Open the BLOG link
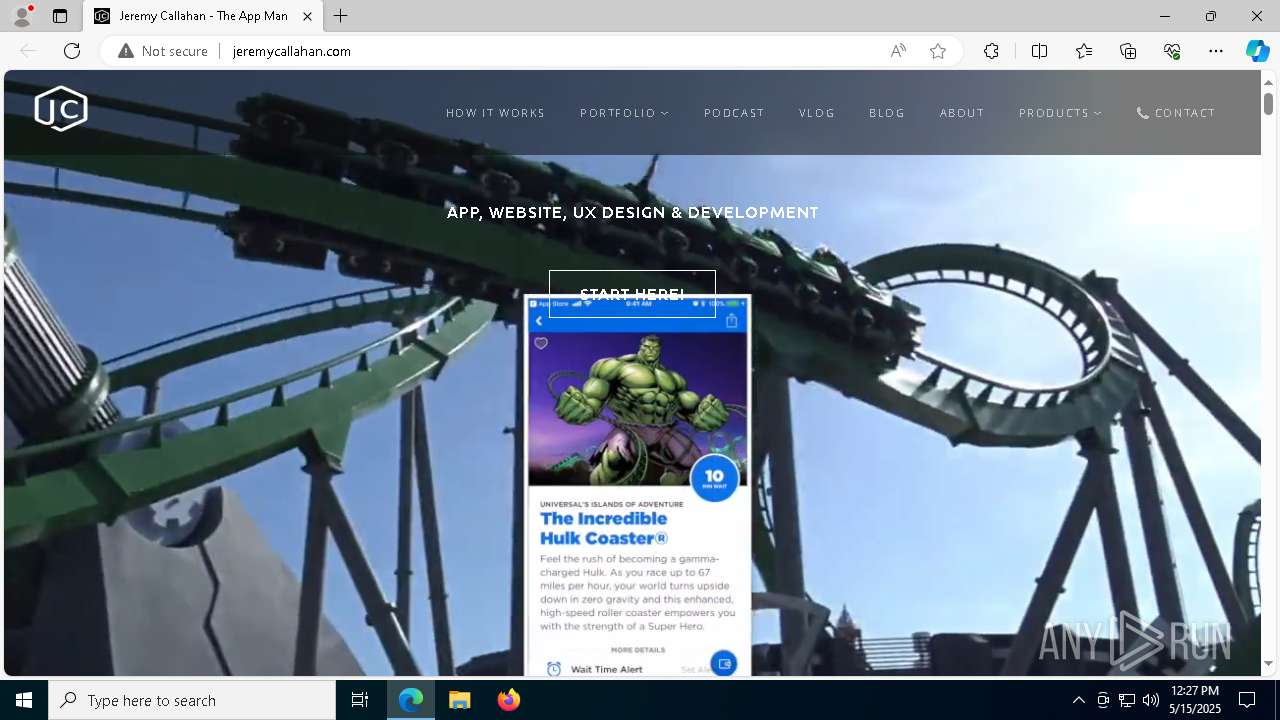This screenshot has width=1280, height=720. pyautogui.click(x=887, y=113)
